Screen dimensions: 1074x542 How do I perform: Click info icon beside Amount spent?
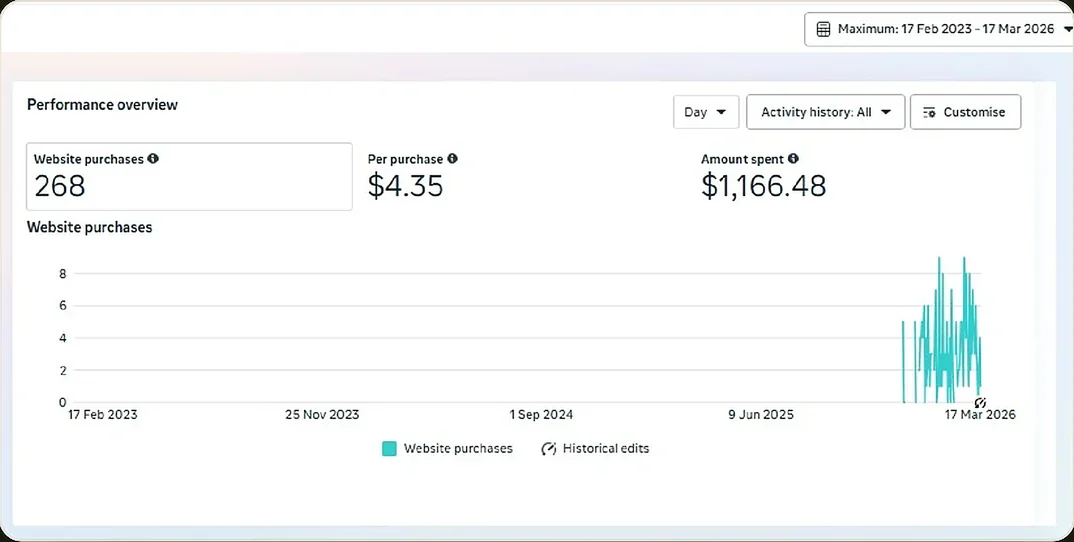click(x=792, y=158)
